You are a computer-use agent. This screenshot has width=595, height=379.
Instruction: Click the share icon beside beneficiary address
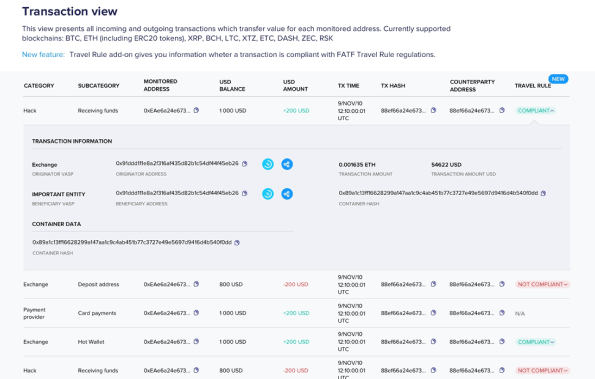(x=287, y=194)
